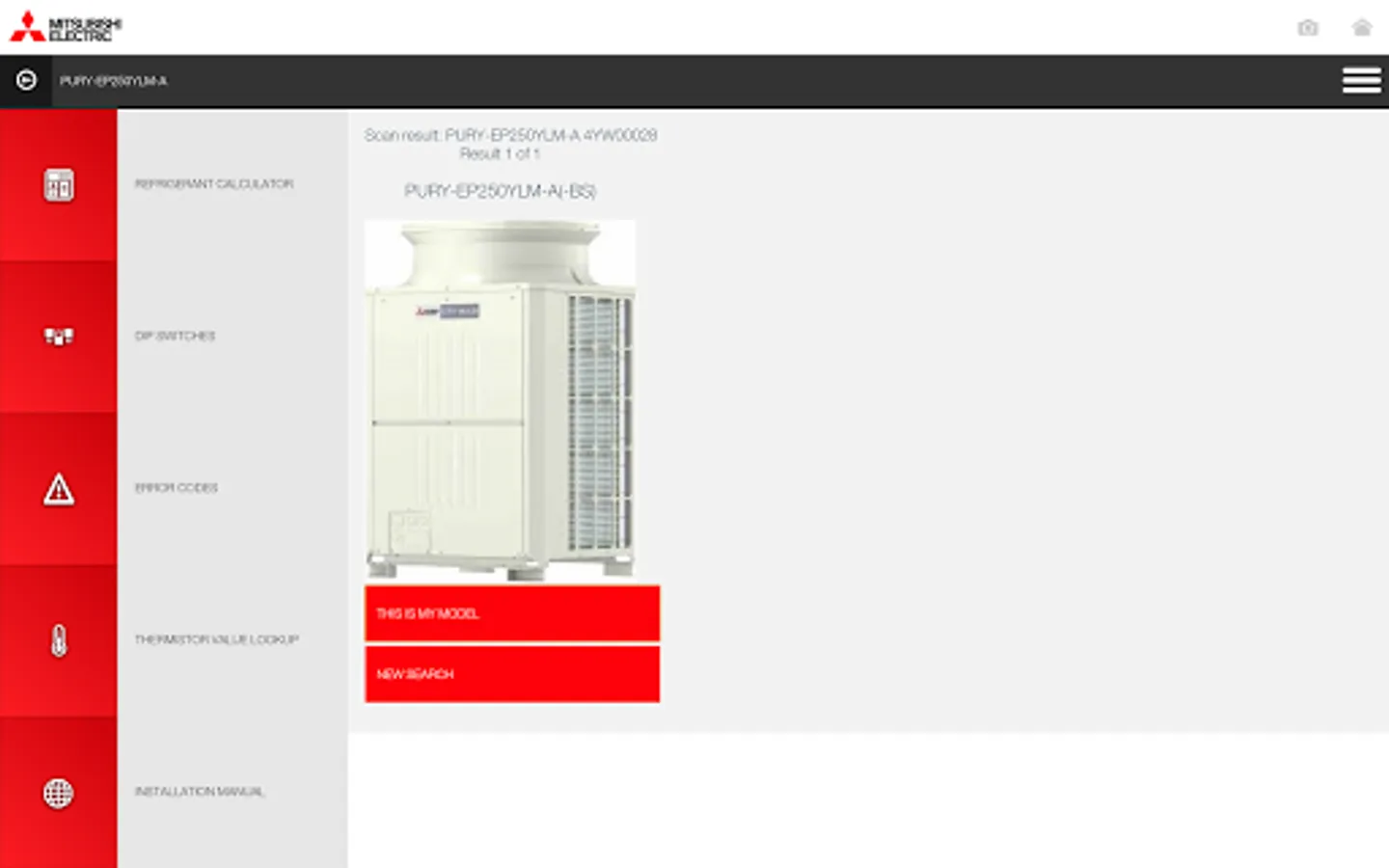Confirm with This Is My Model button
The image size is (1389, 868).
(x=512, y=613)
